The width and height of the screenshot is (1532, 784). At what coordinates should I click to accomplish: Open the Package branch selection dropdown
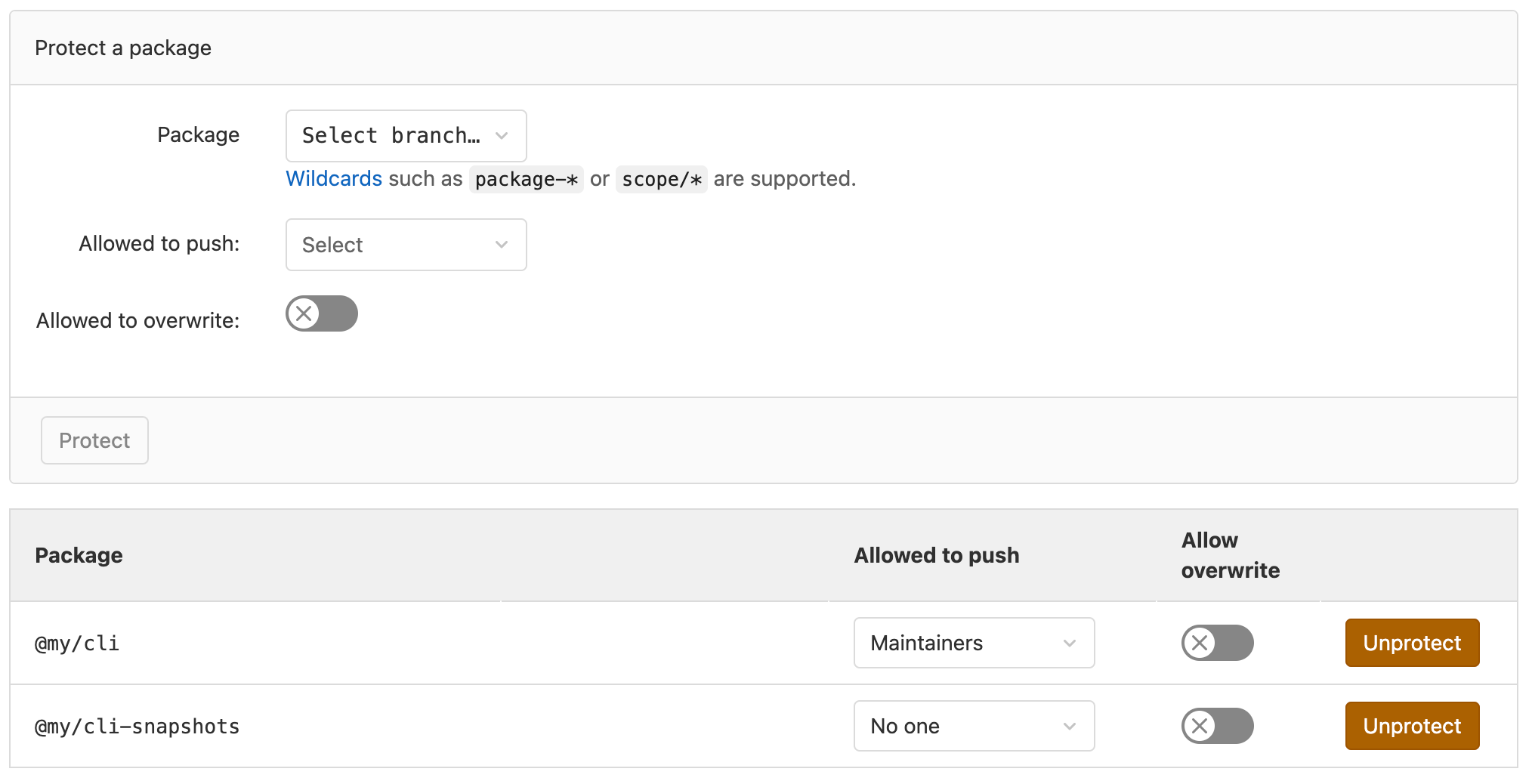coord(406,136)
